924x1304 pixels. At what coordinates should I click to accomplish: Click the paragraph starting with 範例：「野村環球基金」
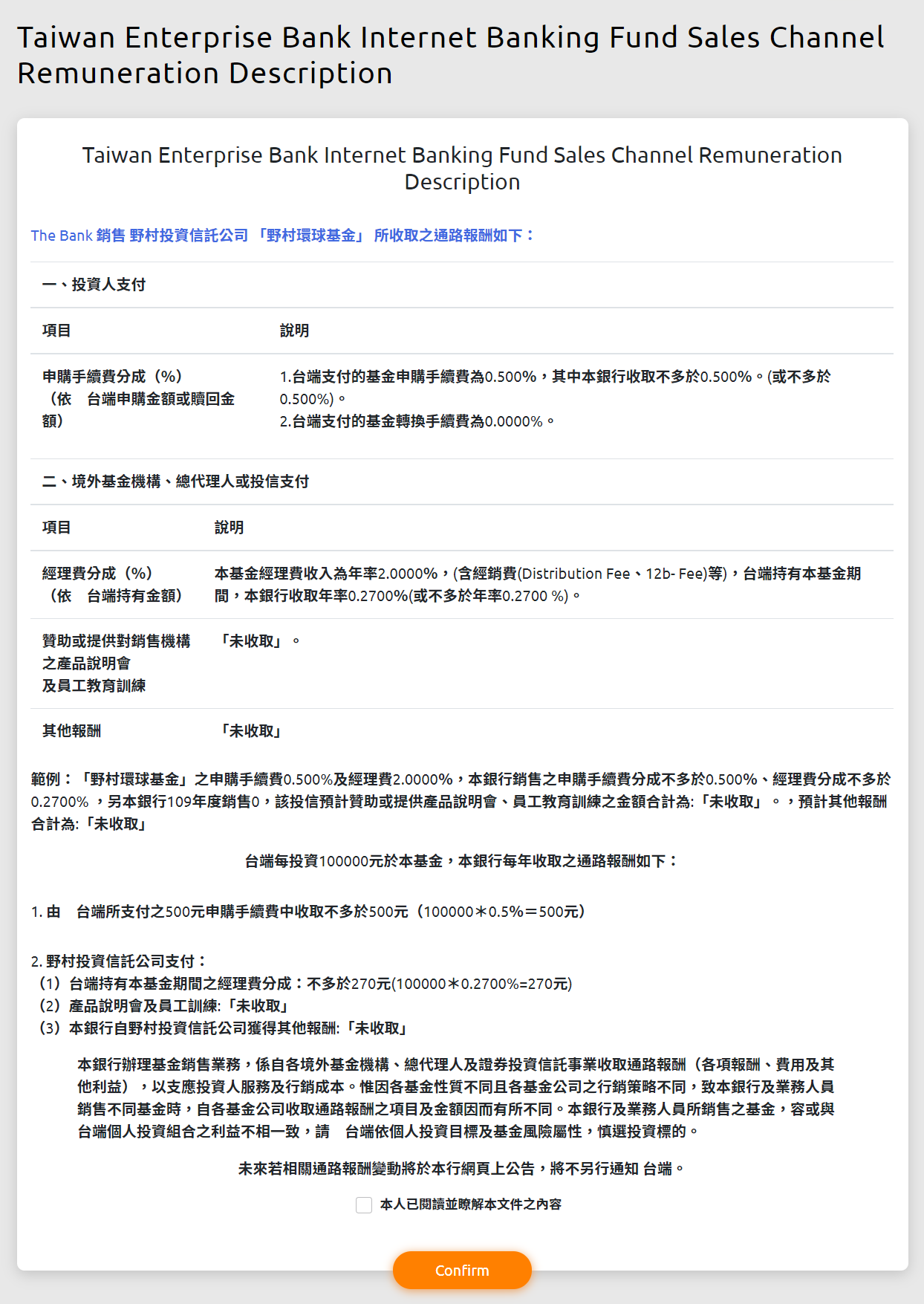click(461, 802)
